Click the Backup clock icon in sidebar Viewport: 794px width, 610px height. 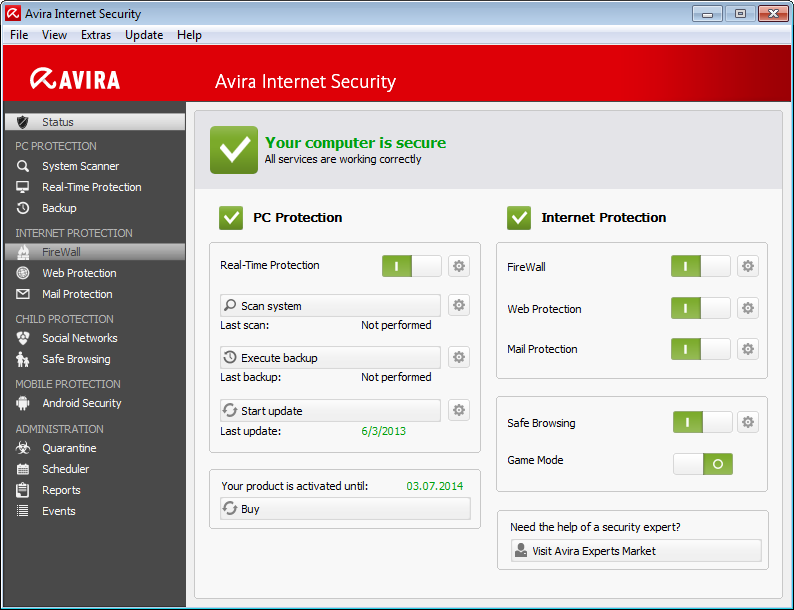(23, 208)
